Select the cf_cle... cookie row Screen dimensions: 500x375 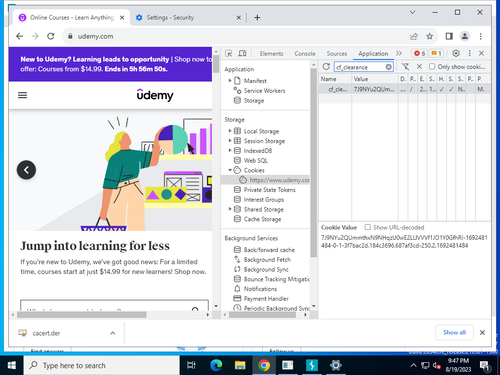pos(405,89)
